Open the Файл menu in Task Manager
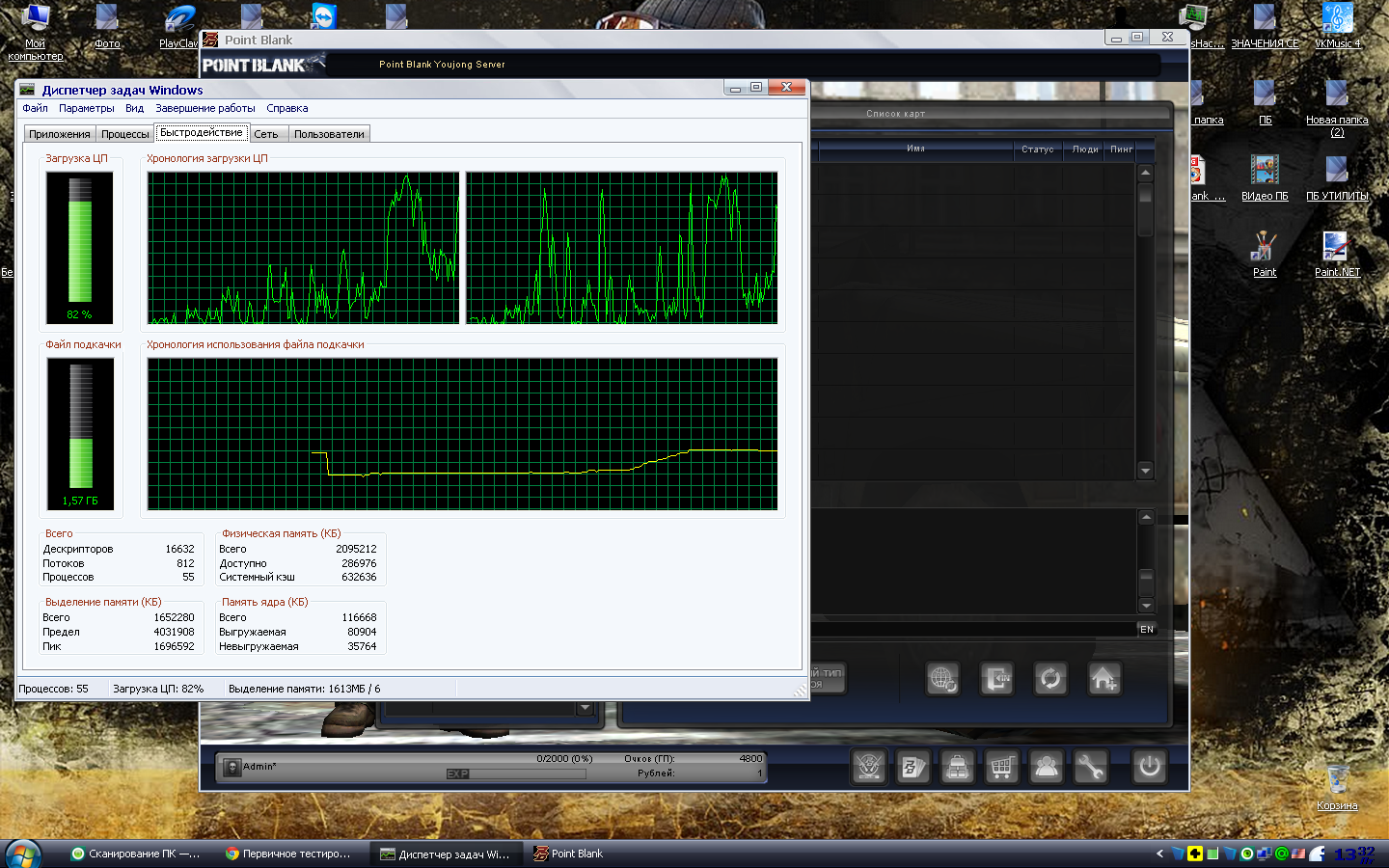The image size is (1389, 868). tap(35, 108)
